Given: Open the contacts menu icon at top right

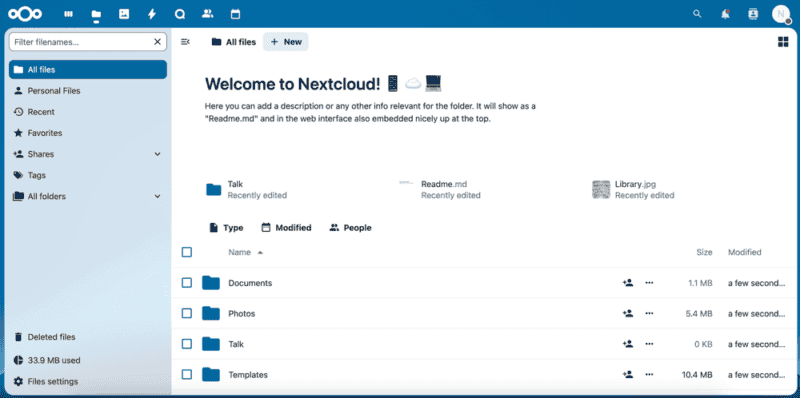Looking at the screenshot, I should [x=753, y=14].
